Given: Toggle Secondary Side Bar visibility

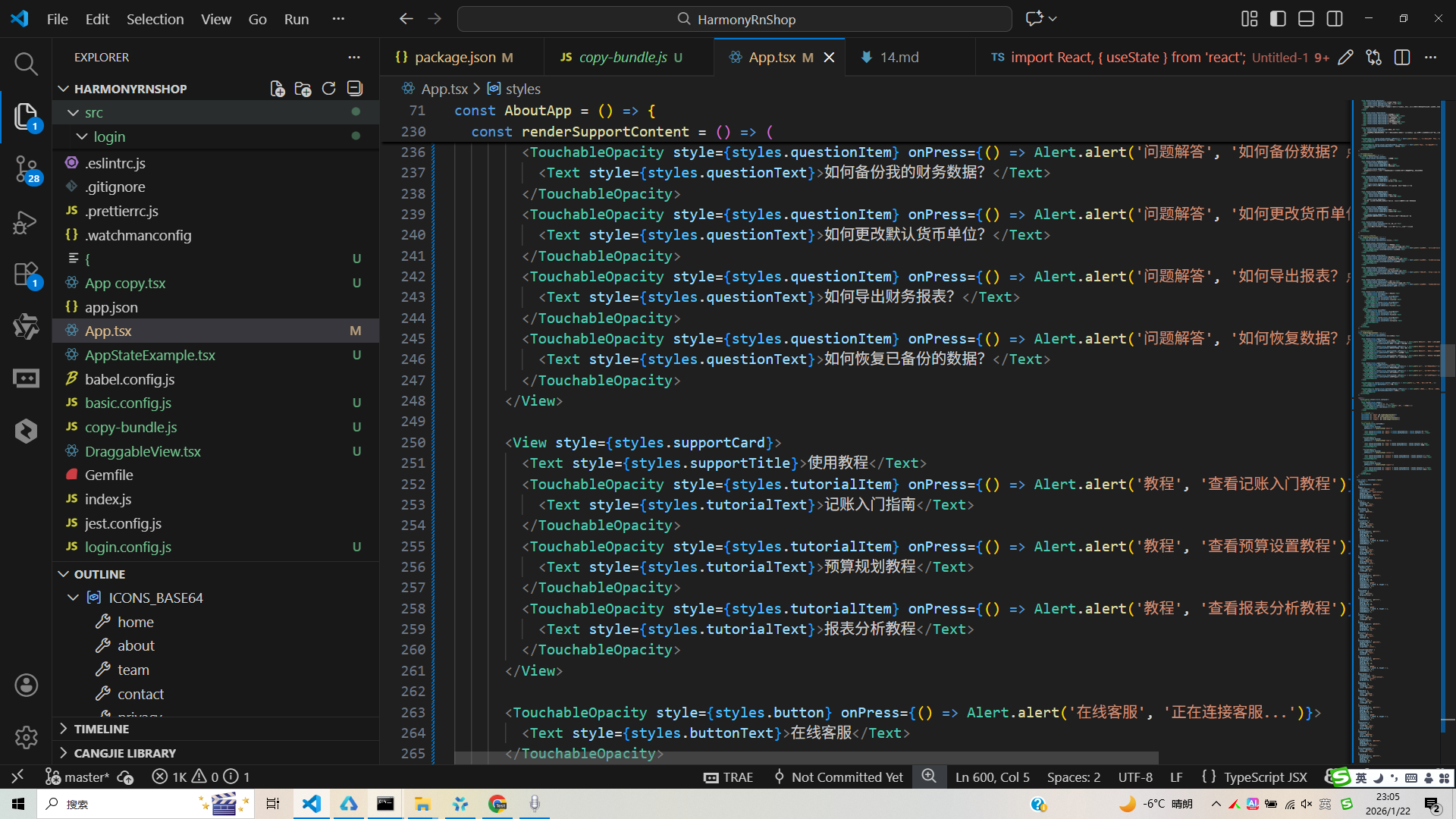Looking at the screenshot, I should coord(1335,19).
